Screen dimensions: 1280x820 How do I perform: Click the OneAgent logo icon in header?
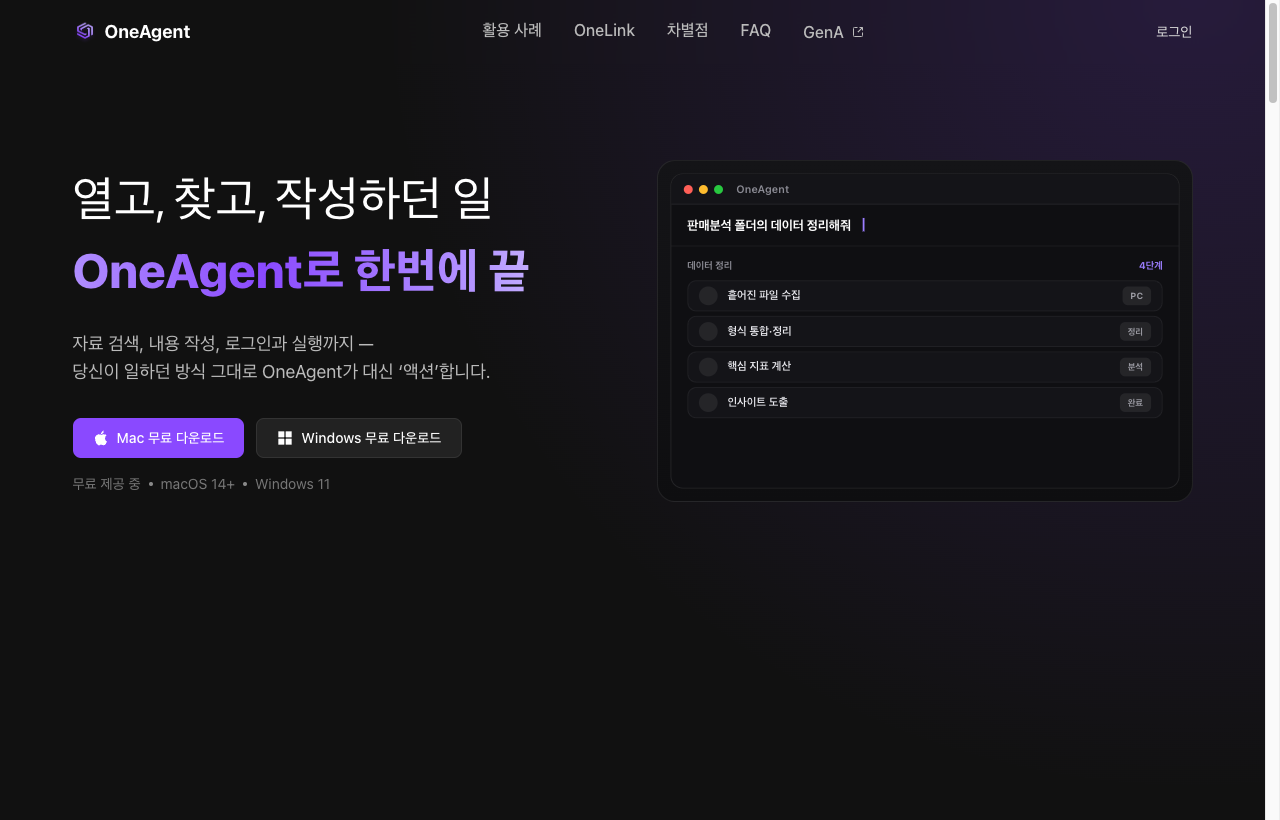coord(85,31)
